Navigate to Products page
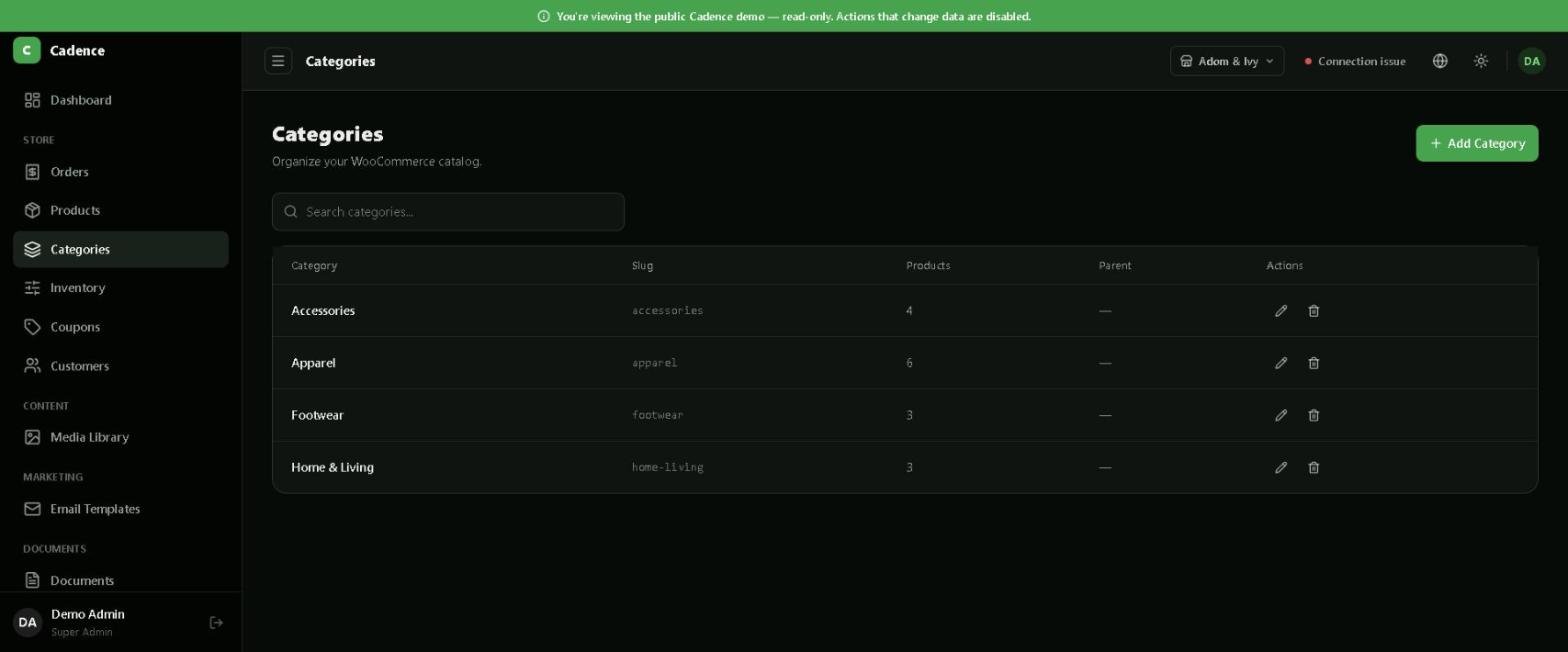 tap(120, 210)
